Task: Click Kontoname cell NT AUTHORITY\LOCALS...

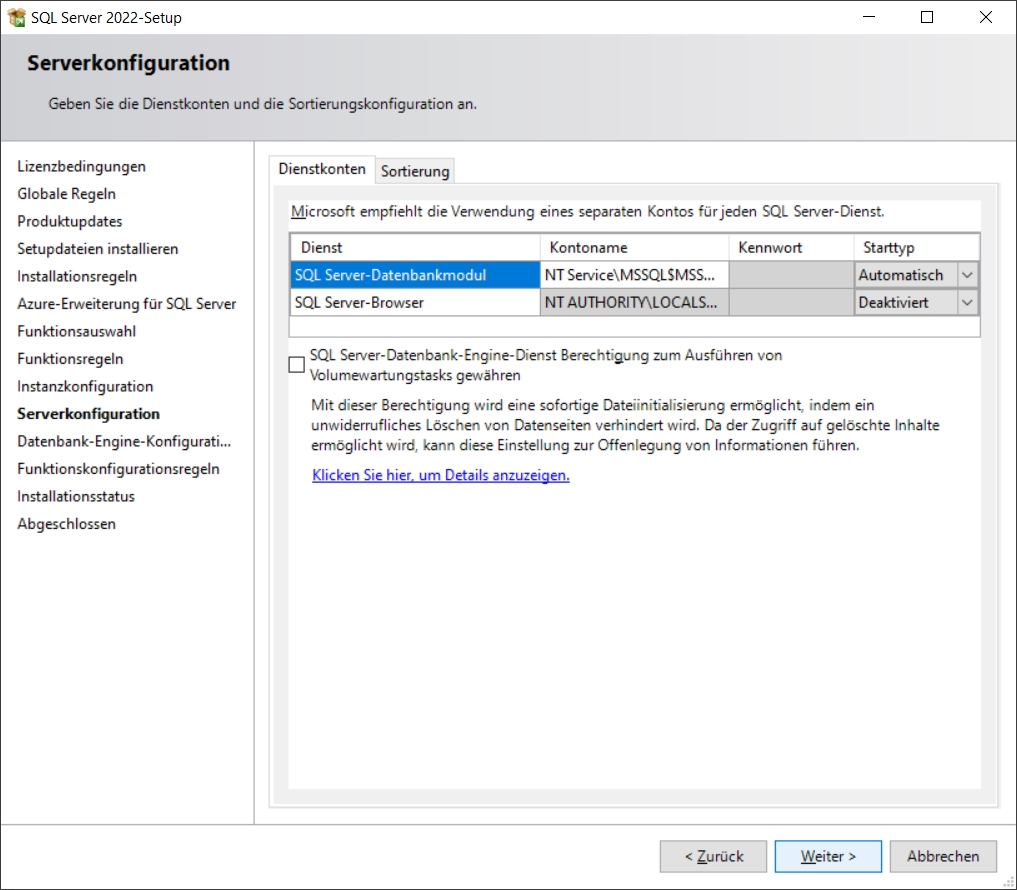Action: pyautogui.click(x=634, y=302)
